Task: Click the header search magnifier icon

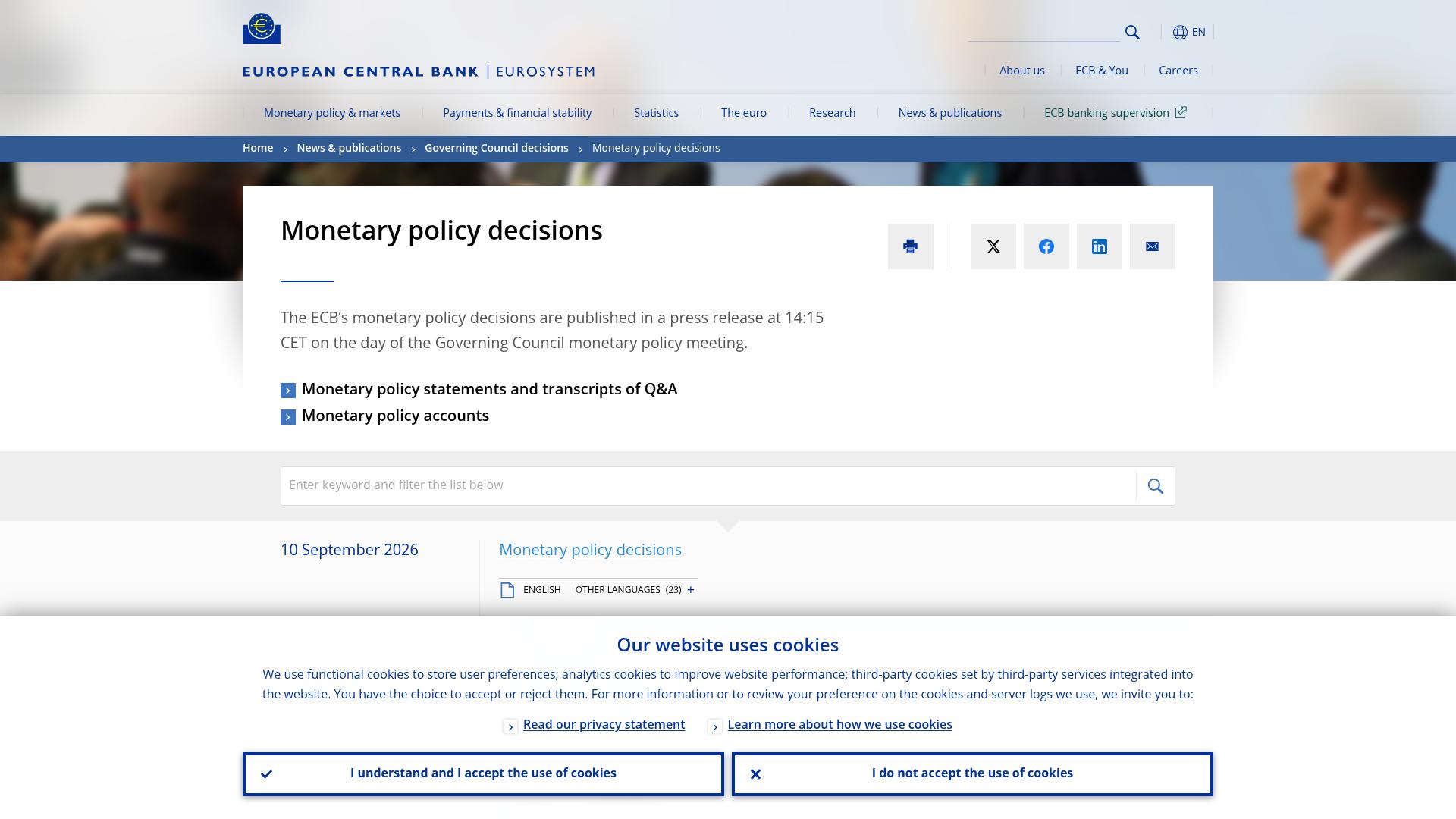Action: [x=1132, y=32]
